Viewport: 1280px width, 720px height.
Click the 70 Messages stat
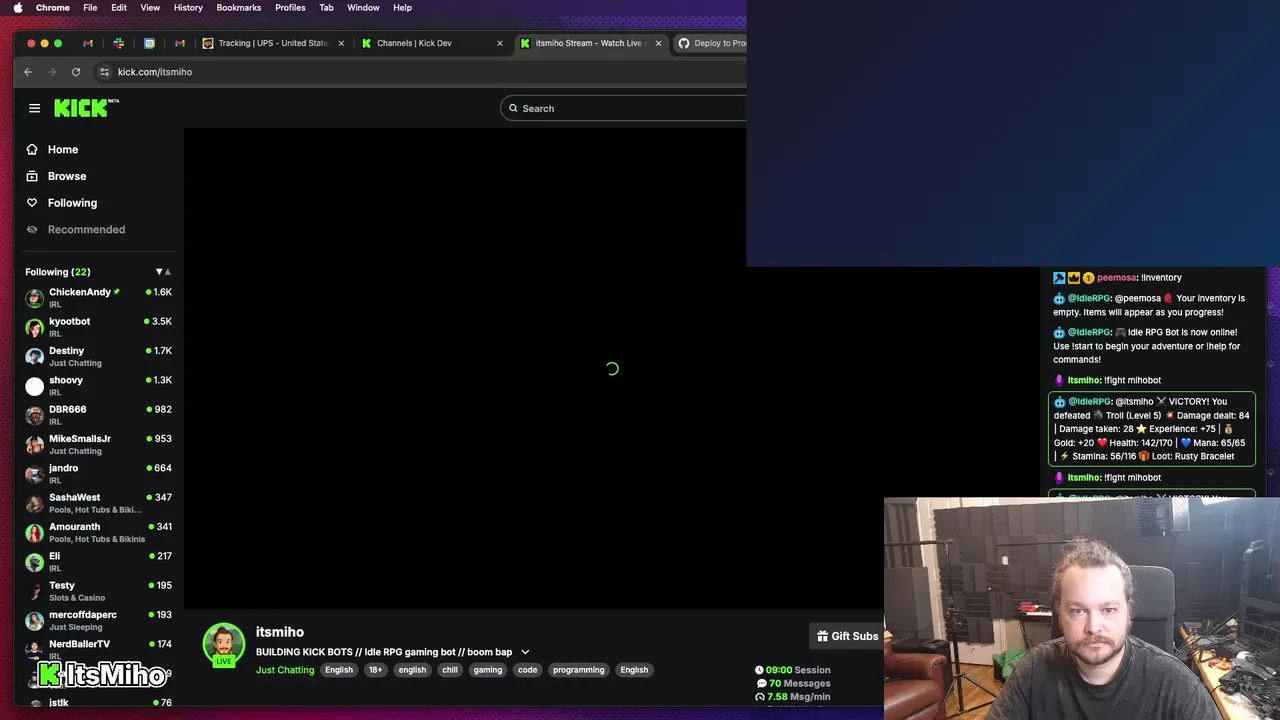pyautogui.click(x=793, y=683)
